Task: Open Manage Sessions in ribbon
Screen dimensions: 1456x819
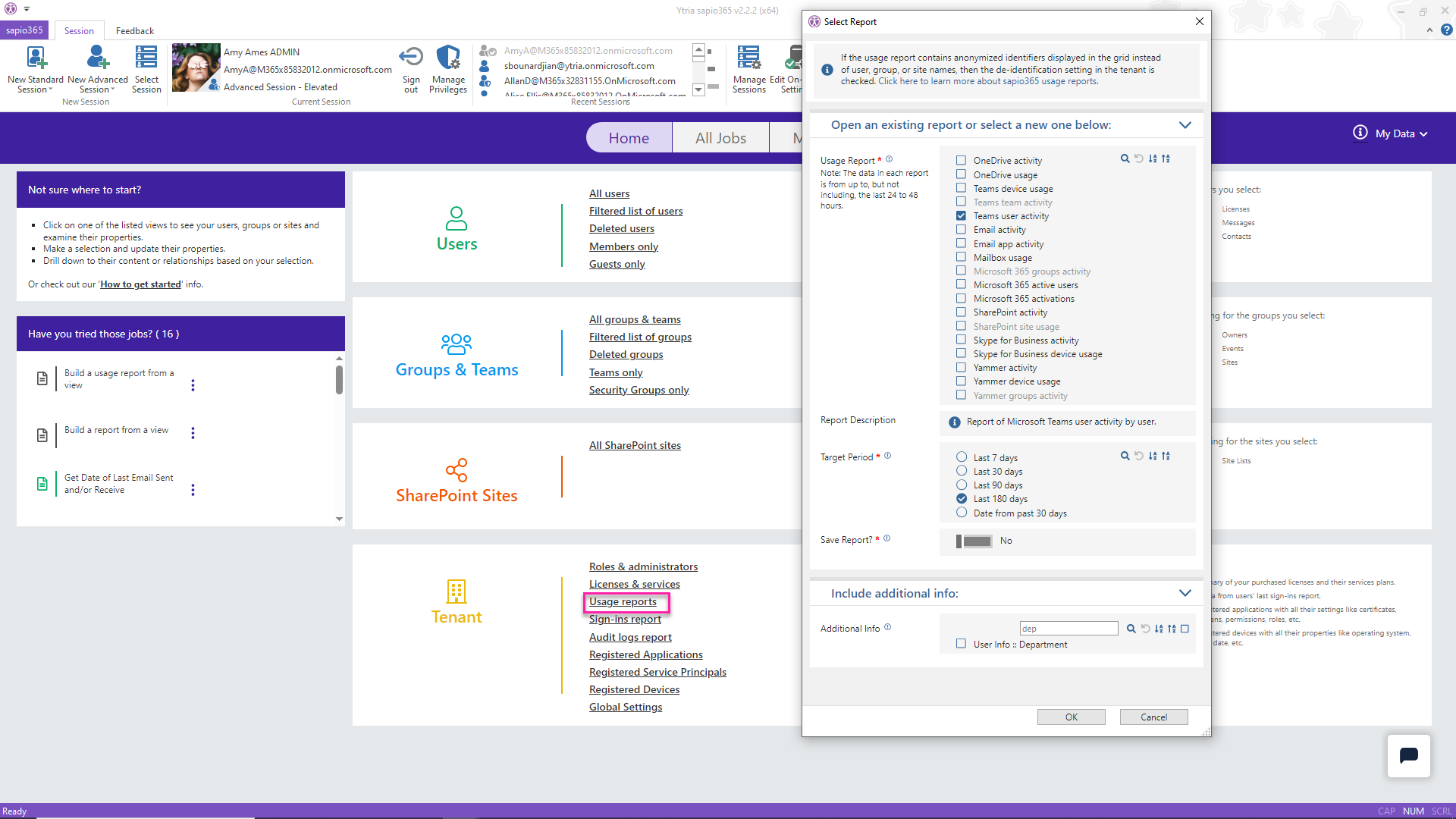Action: [x=749, y=69]
